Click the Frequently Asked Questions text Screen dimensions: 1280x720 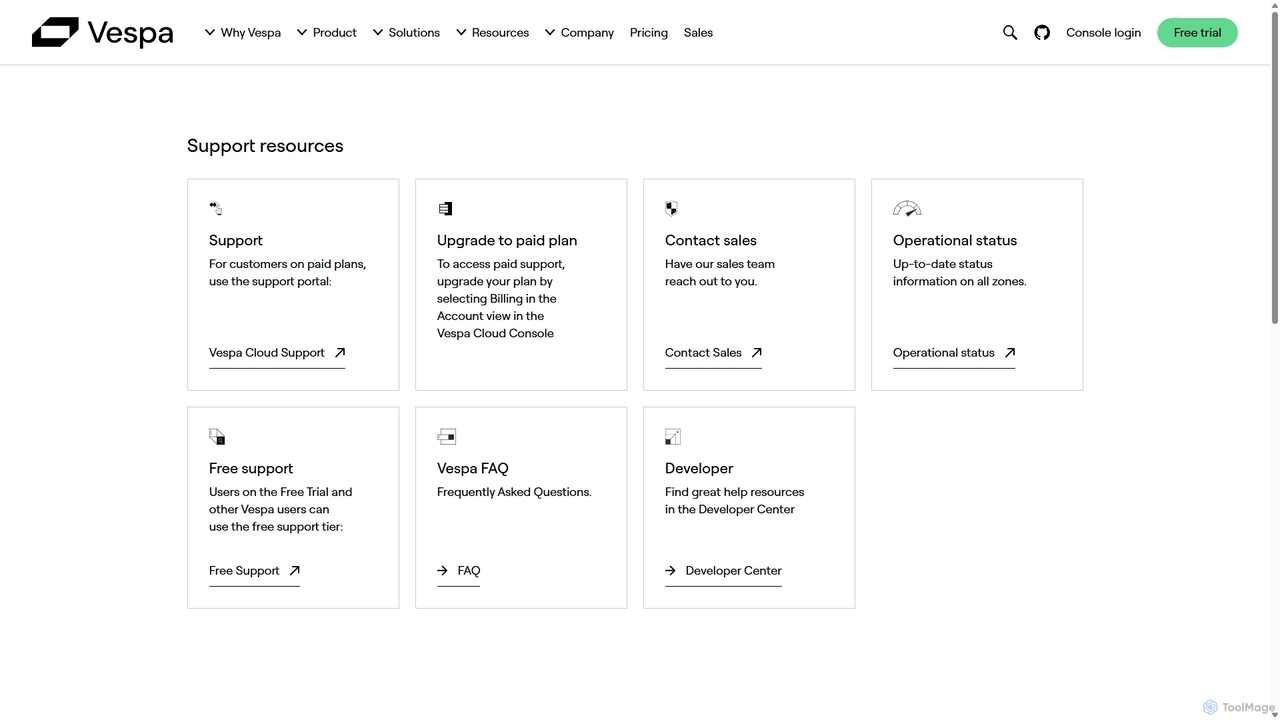point(514,492)
